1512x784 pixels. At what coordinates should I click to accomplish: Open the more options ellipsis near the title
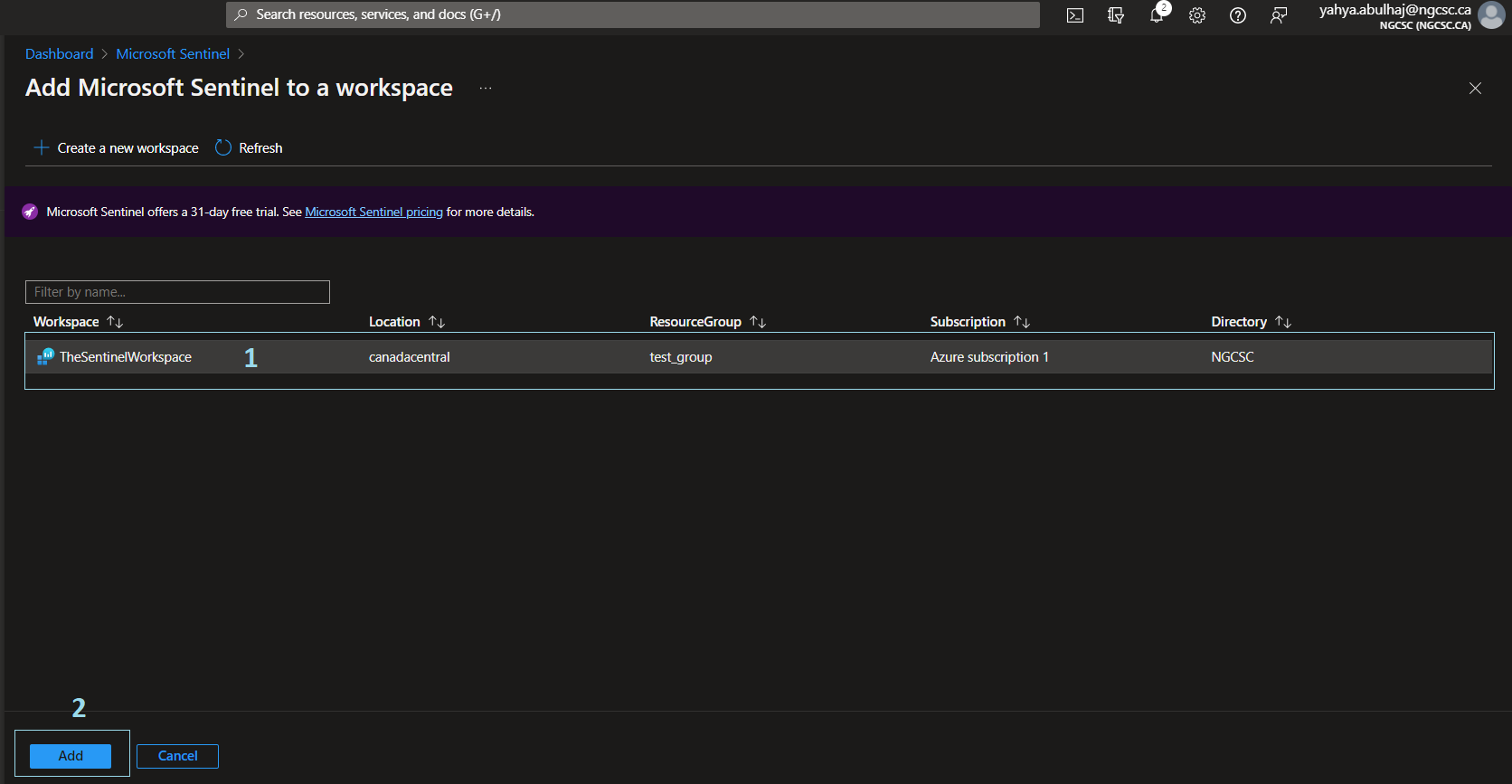click(x=486, y=88)
